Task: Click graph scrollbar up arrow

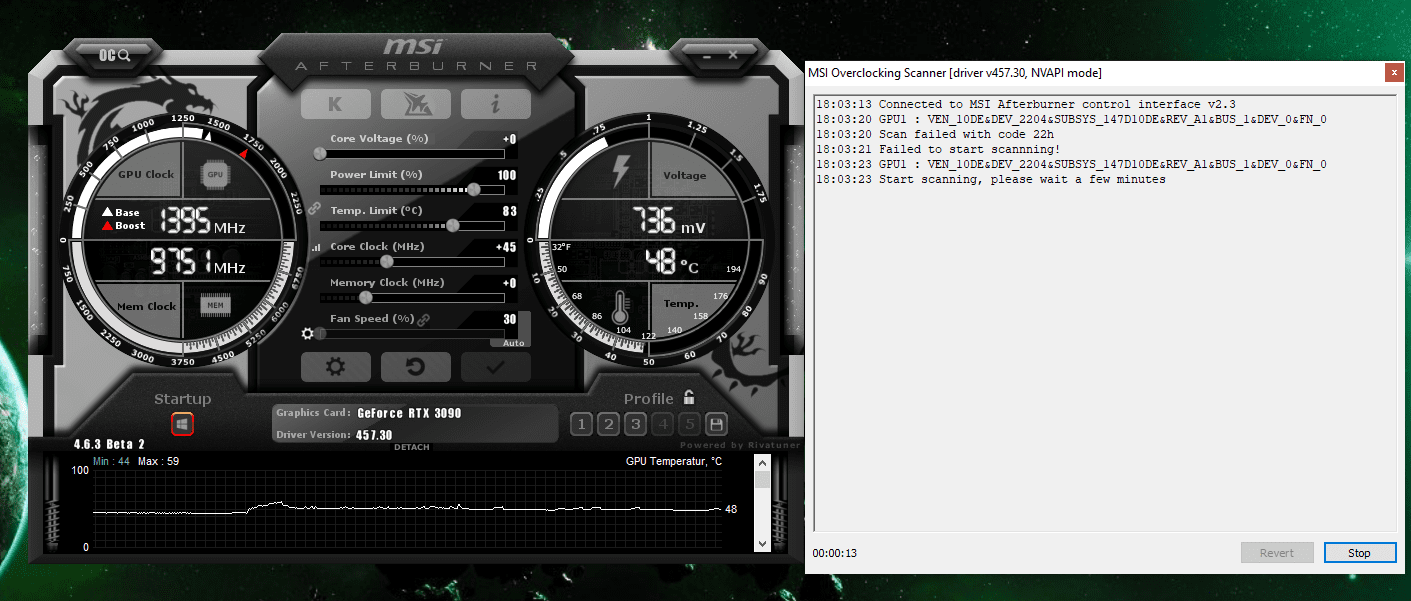Action: [763, 463]
